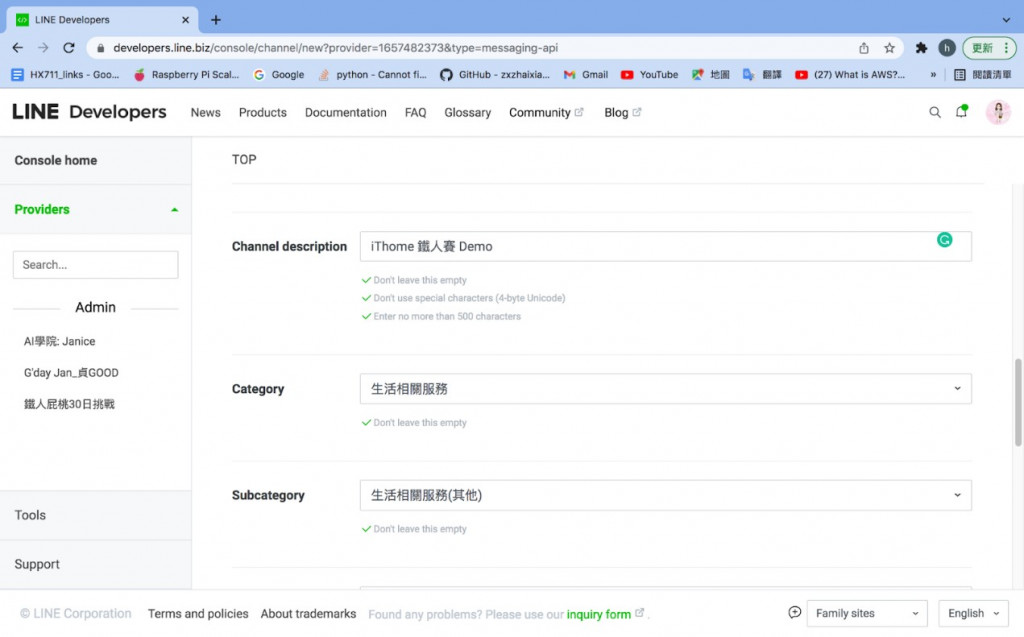1024x637 pixels.
Task: Click the 'Enter no more than 500 characters' hint
Action: tap(447, 316)
